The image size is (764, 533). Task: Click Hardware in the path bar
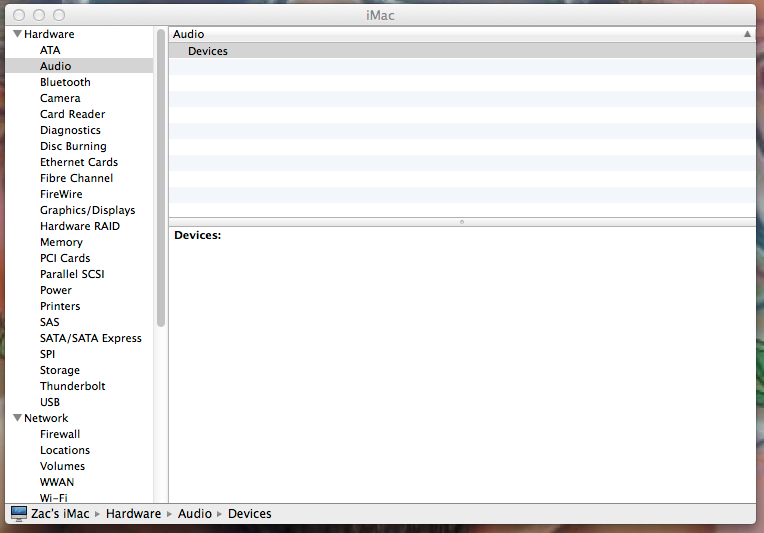tap(134, 514)
